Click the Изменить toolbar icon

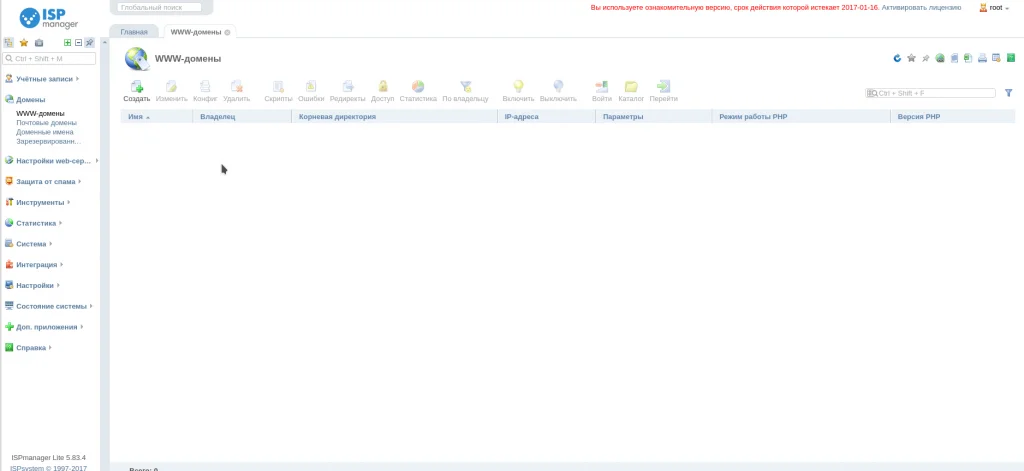171,86
